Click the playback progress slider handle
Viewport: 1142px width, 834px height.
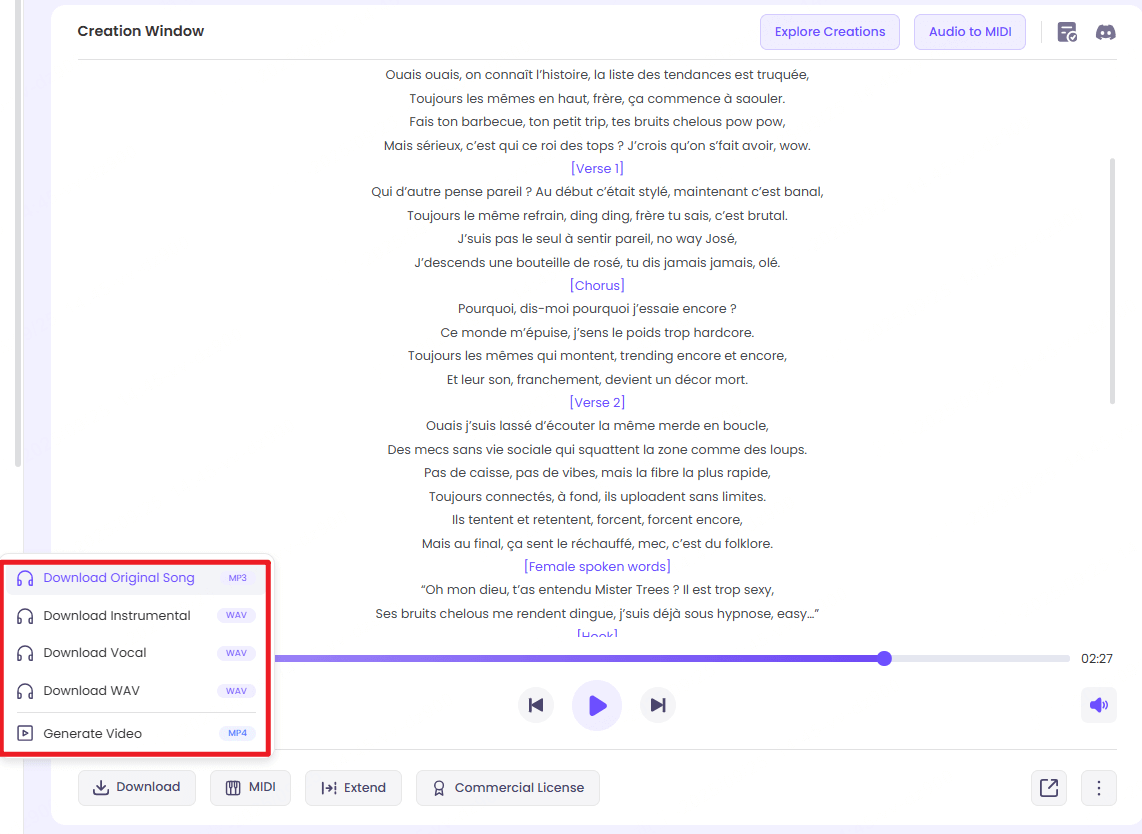(x=884, y=658)
